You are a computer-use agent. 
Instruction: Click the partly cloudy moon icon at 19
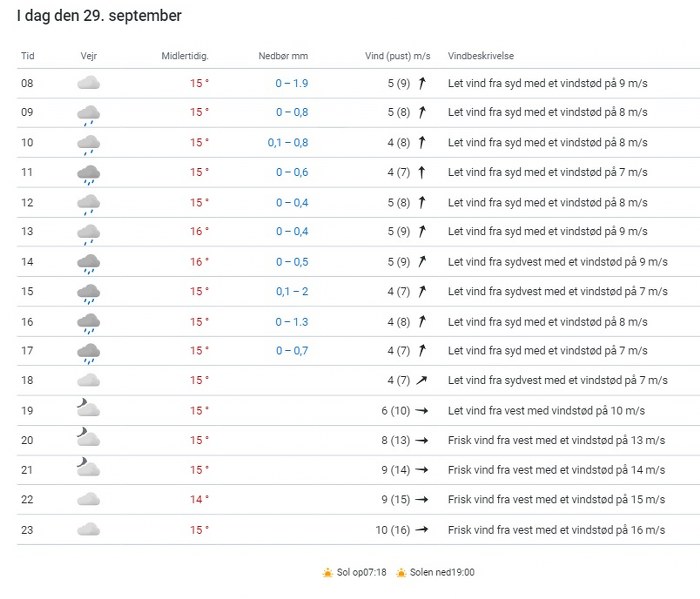tap(88, 408)
